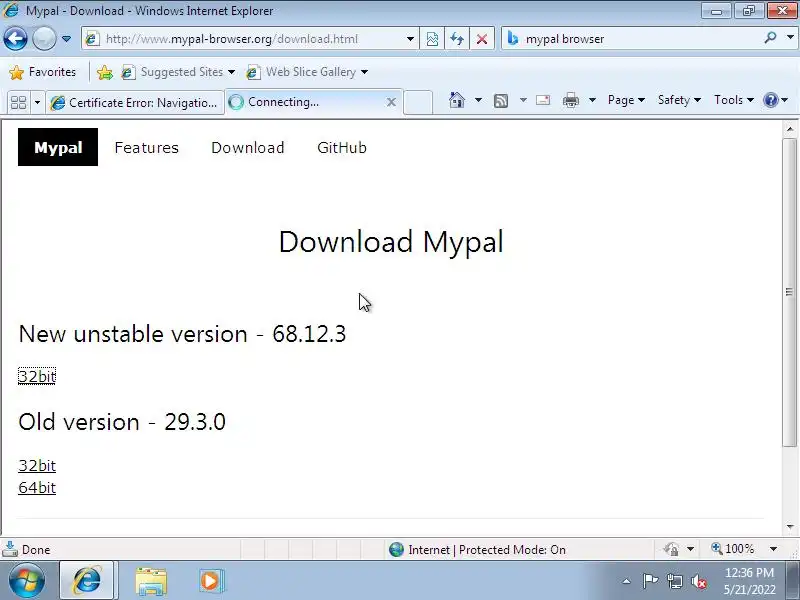Open Windows Explorer folder taskbar icon
Screen dimensions: 800x600
[x=151, y=581]
